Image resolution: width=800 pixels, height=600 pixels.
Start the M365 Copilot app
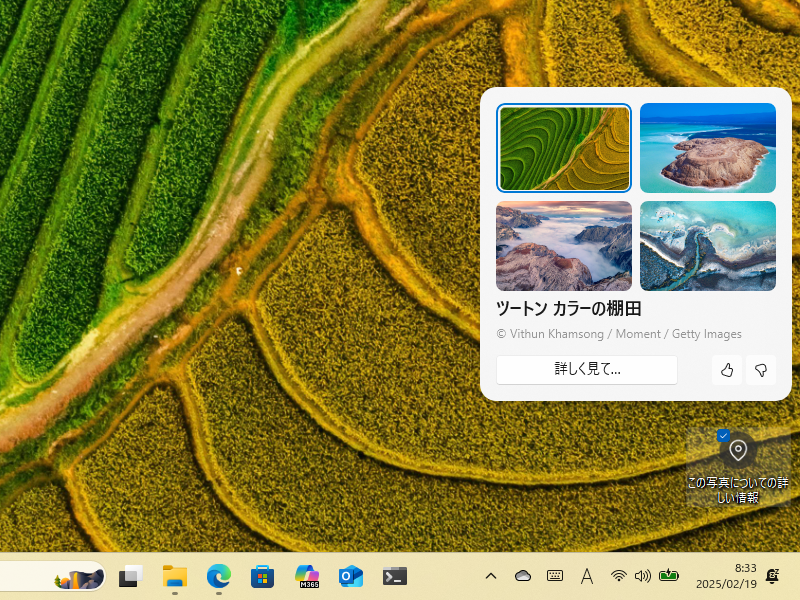point(307,575)
